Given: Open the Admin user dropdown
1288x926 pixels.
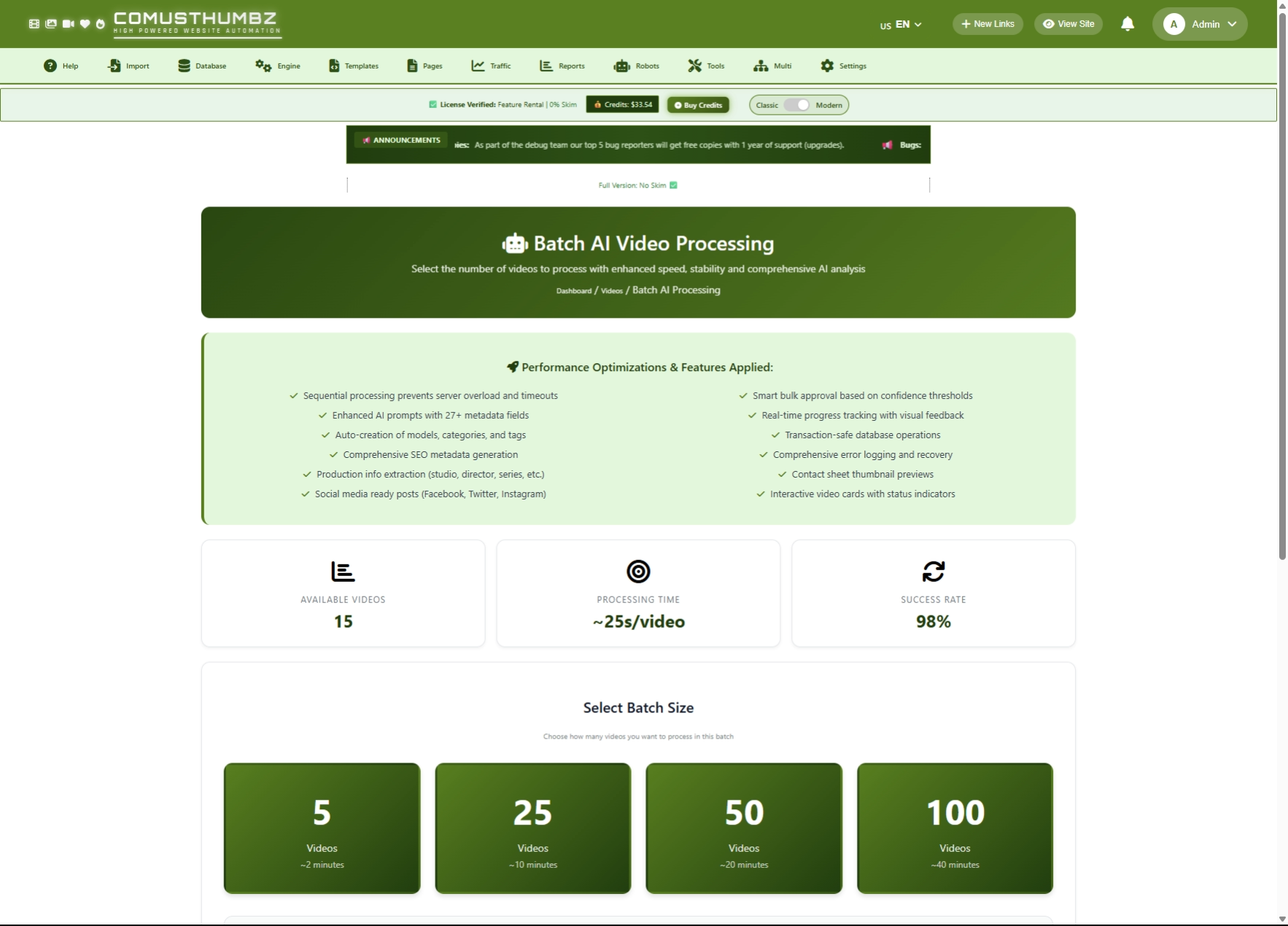Looking at the screenshot, I should point(1231,24).
